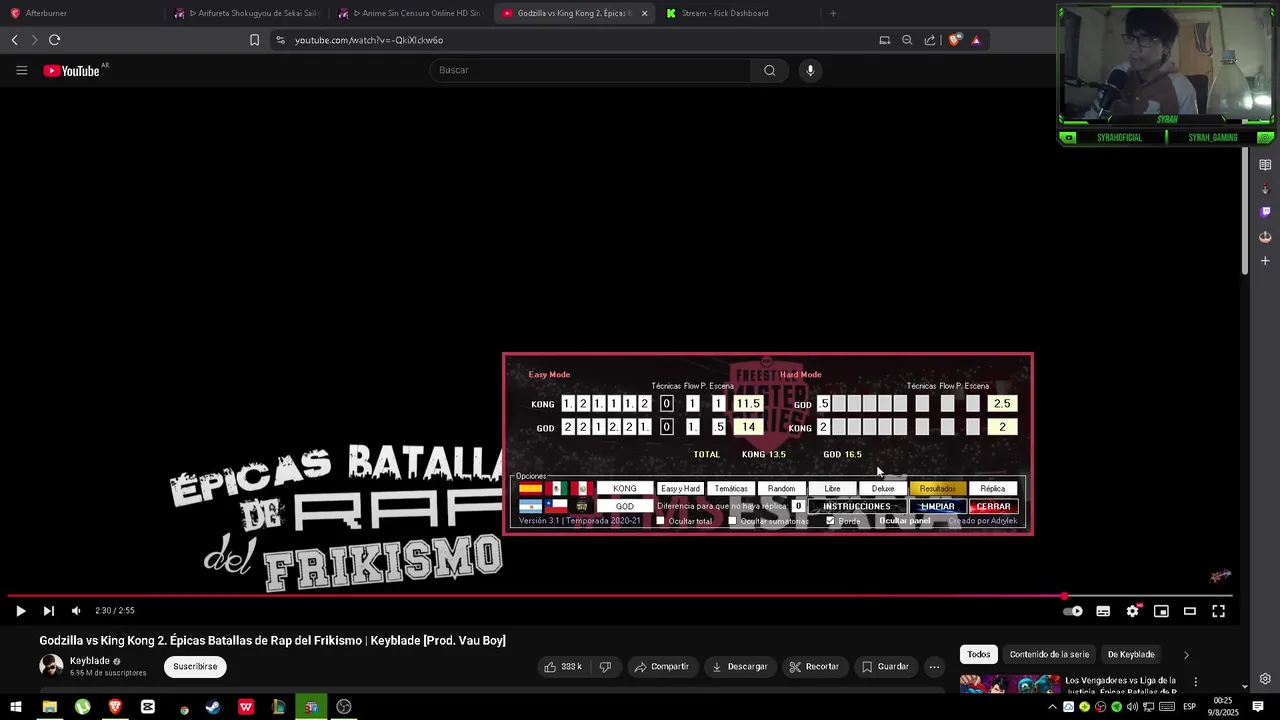Close the Godzilla vs King Kong tab
The width and height of the screenshot is (1280, 720).
(x=644, y=13)
